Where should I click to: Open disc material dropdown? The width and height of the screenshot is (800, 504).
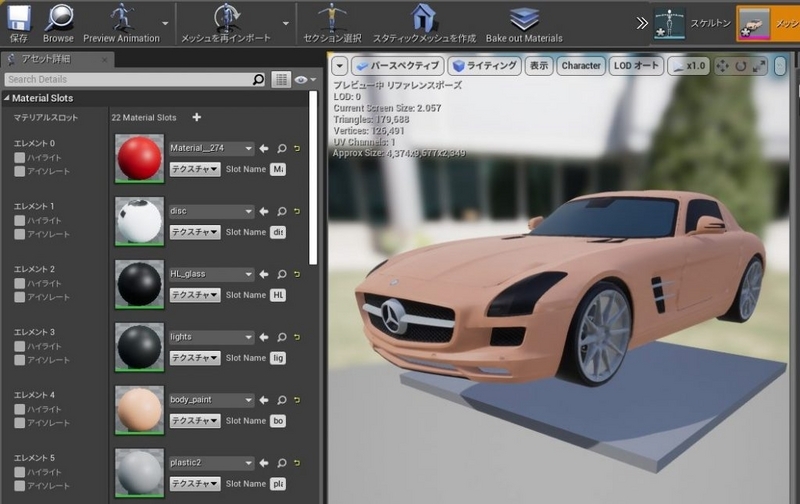click(211, 211)
